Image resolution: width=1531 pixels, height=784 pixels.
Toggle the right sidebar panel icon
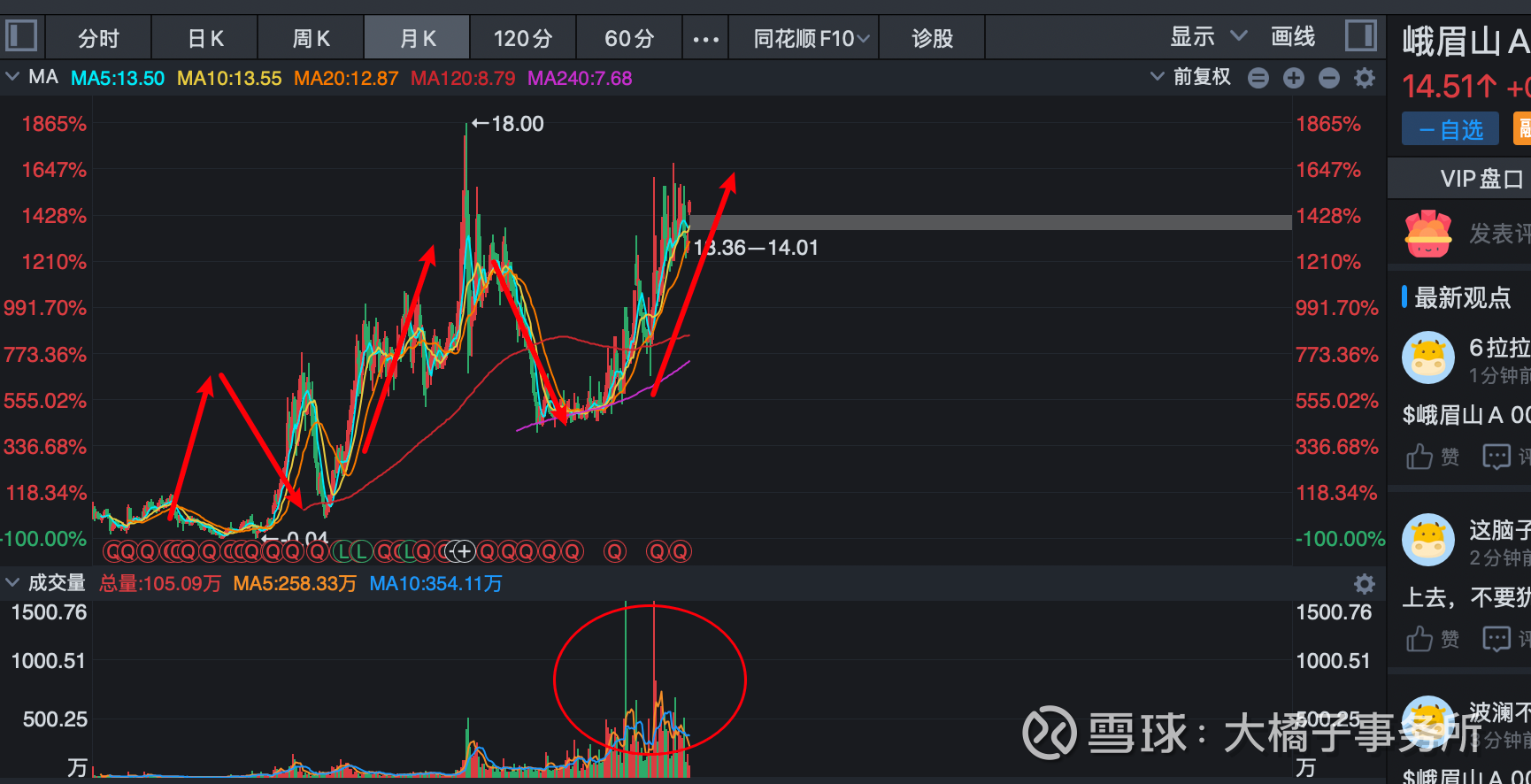pyautogui.click(x=1361, y=36)
